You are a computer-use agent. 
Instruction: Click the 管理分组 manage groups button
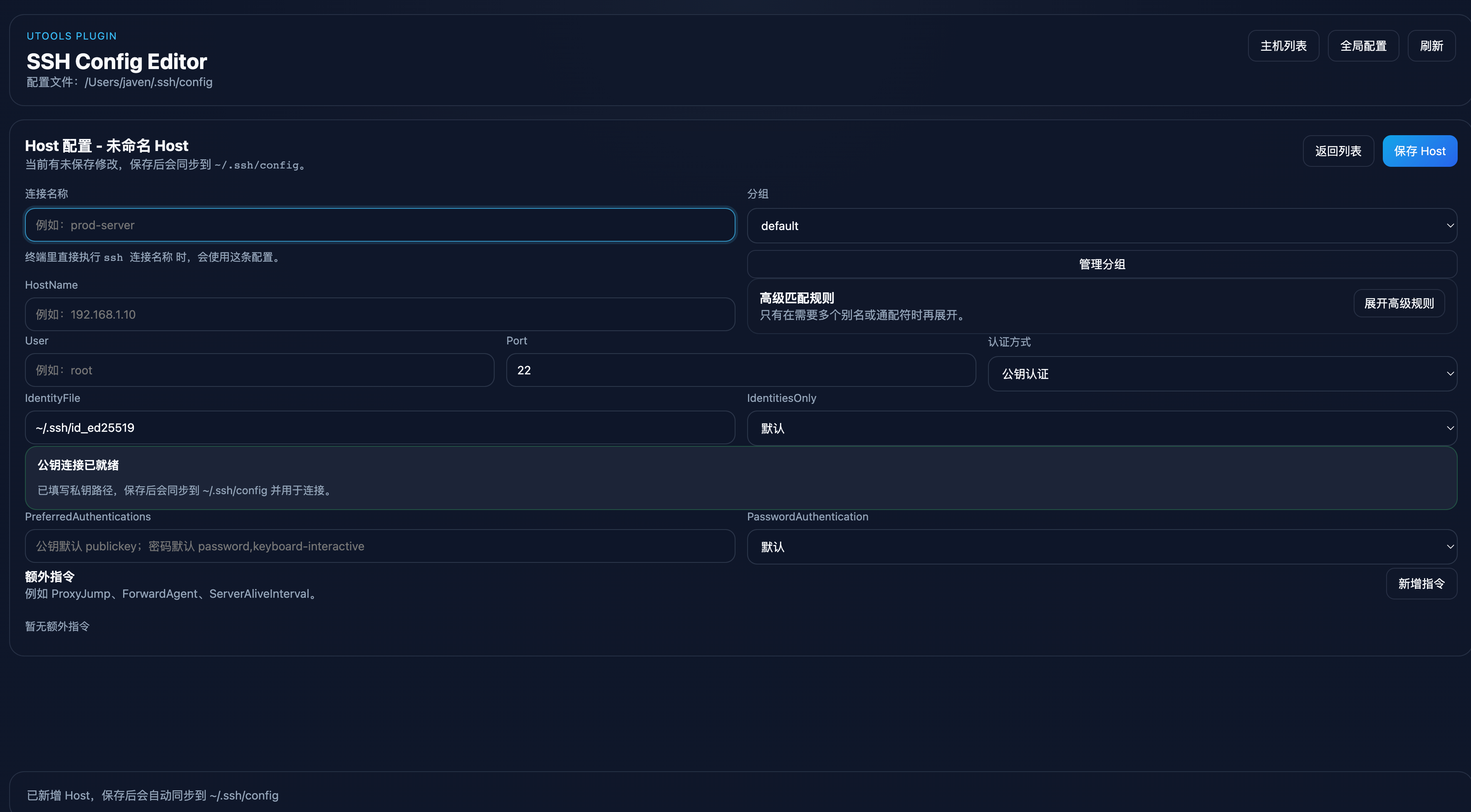pos(1102,264)
